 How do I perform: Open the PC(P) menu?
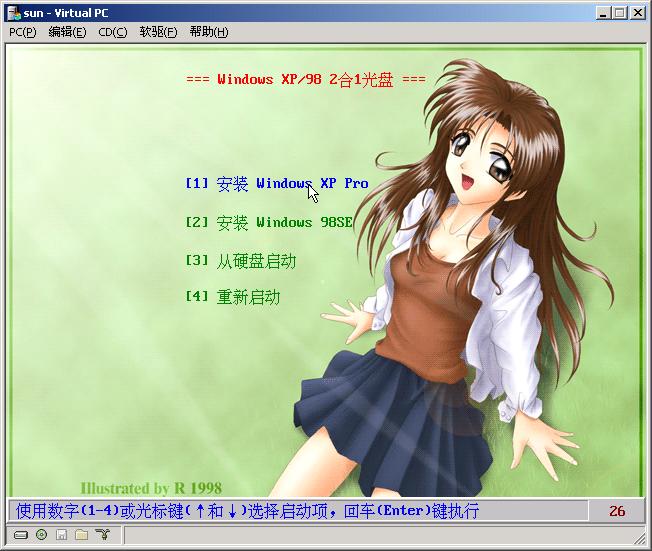coord(22,32)
